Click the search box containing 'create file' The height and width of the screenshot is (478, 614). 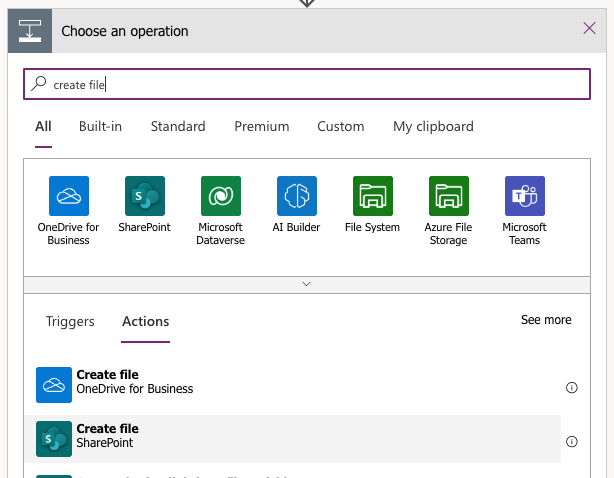click(307, 85)
